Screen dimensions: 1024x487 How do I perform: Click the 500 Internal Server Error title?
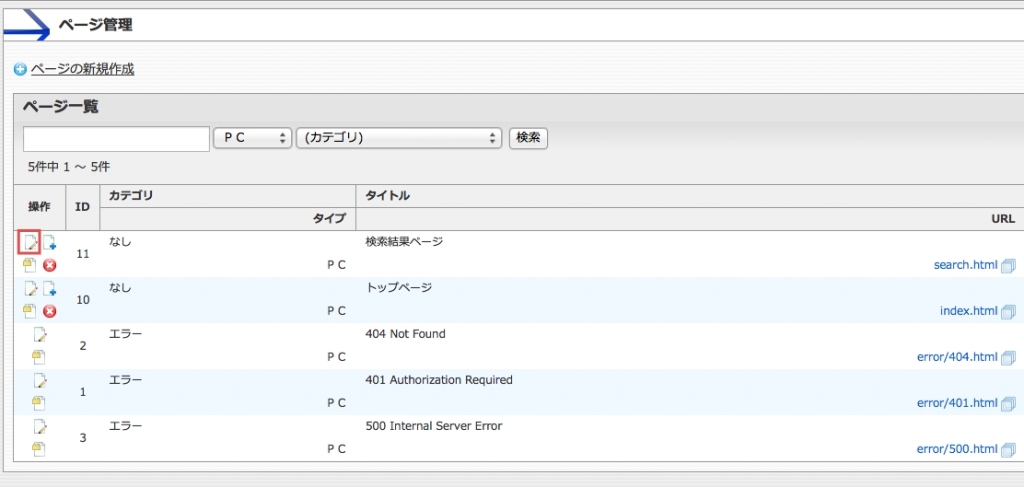pyautogui.click(x=434, y=426)
